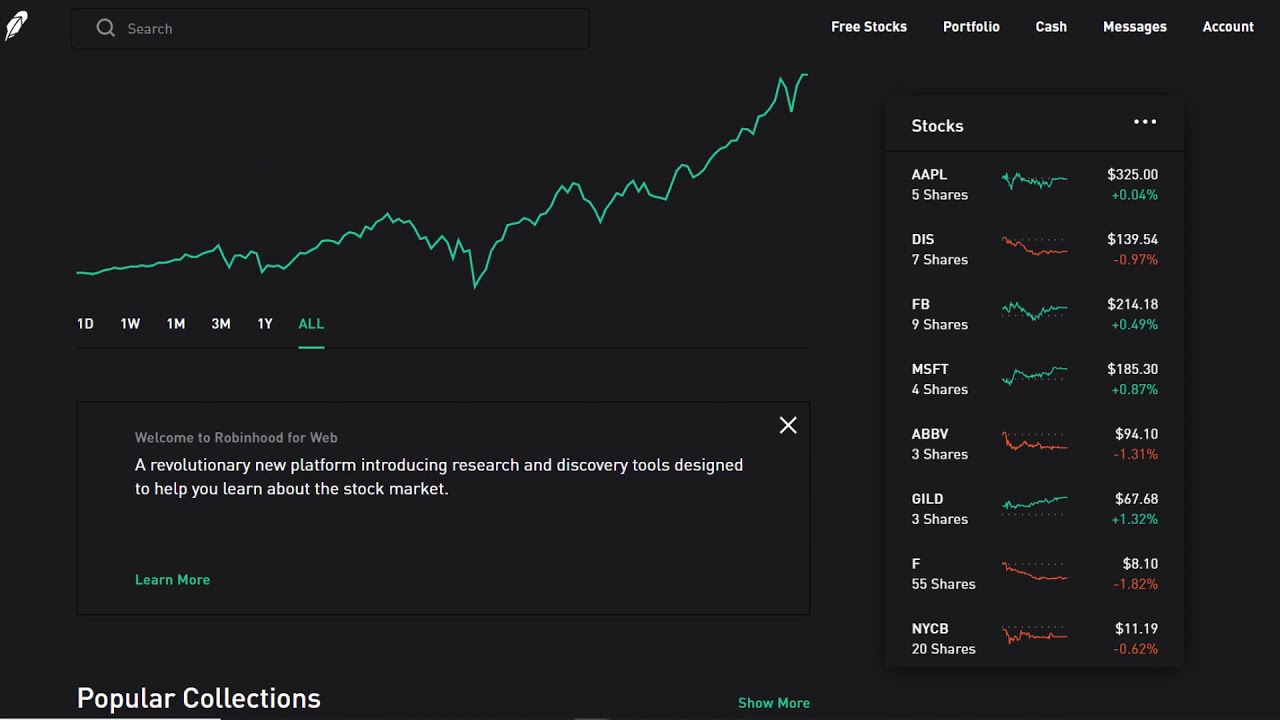
Task: Select the 1W chart range
Action: 130,324
